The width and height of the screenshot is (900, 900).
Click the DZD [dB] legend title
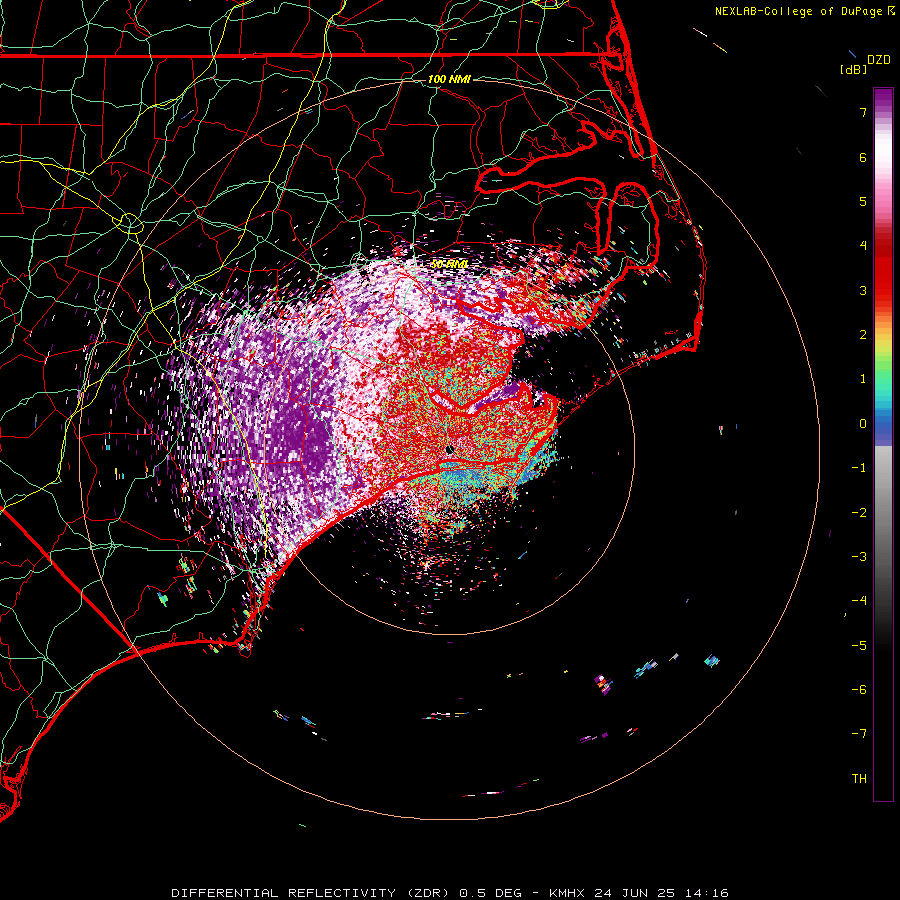pyautogui.click(x=865, y=64)
